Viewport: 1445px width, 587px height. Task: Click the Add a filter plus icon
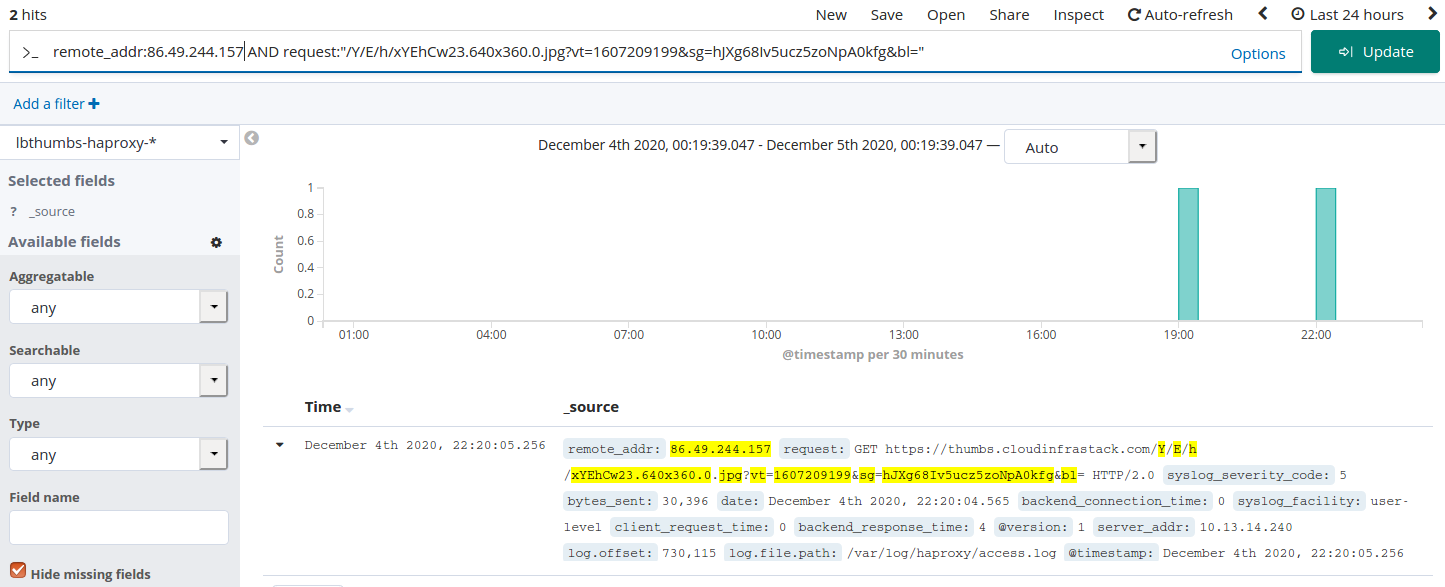click(95, 103)
